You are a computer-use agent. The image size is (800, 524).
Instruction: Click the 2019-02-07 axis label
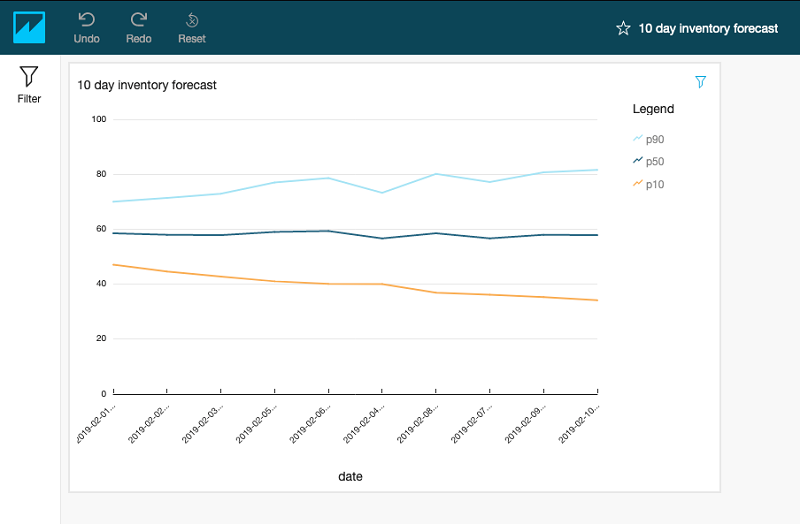pos(471,423)
